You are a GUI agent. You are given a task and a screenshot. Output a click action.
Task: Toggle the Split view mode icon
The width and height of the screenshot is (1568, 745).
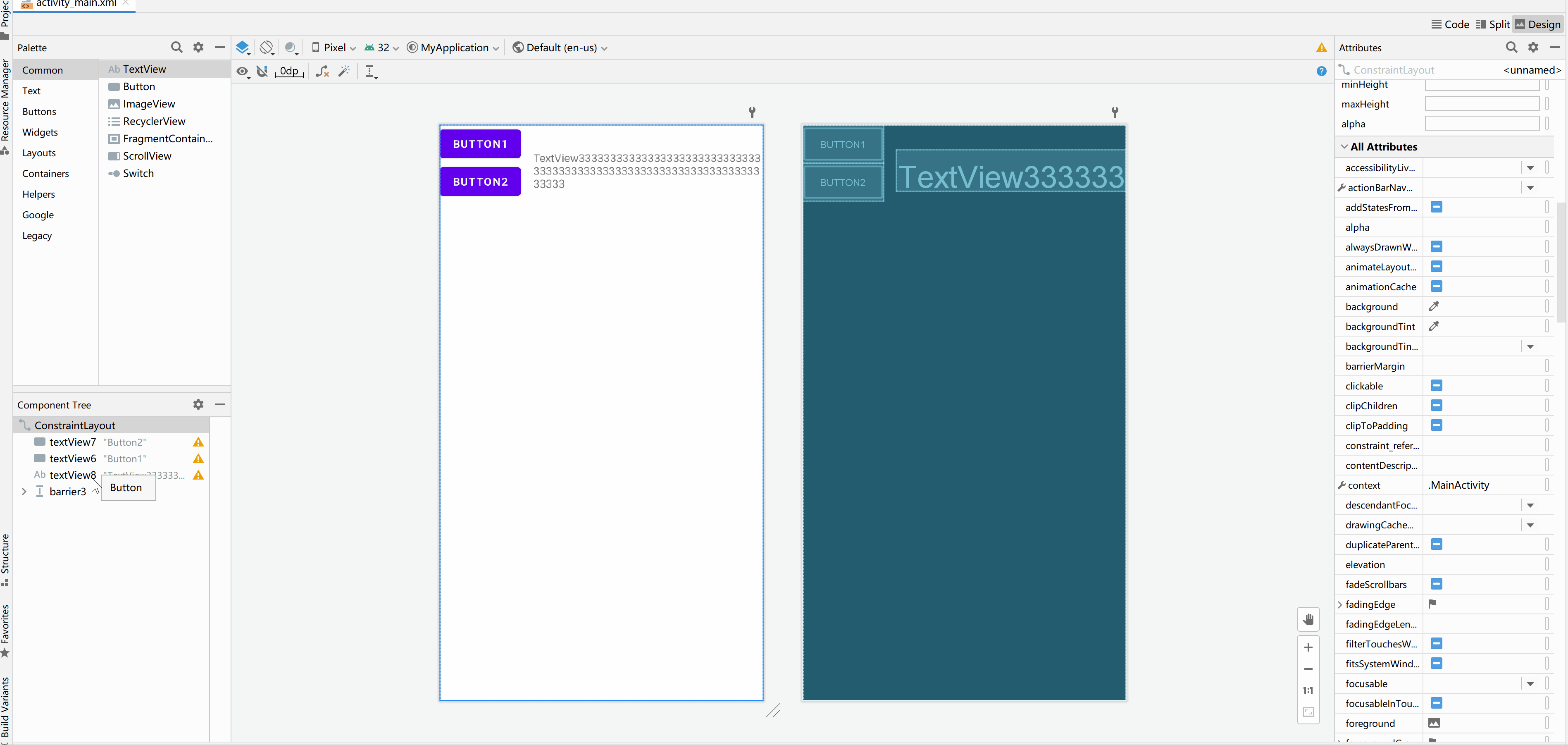(1493, 25)
